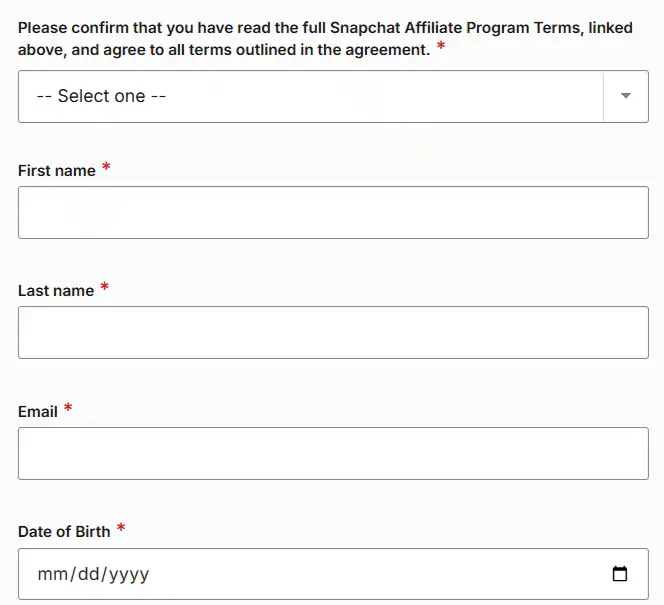
Task: Click the red asterisk next to First name
Action: tap(106, 168)
